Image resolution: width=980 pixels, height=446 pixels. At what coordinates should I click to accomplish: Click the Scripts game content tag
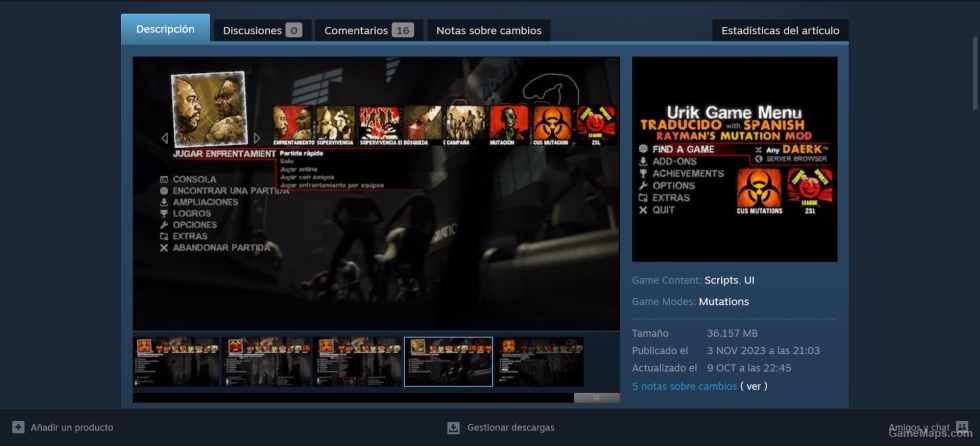(721, 280)
